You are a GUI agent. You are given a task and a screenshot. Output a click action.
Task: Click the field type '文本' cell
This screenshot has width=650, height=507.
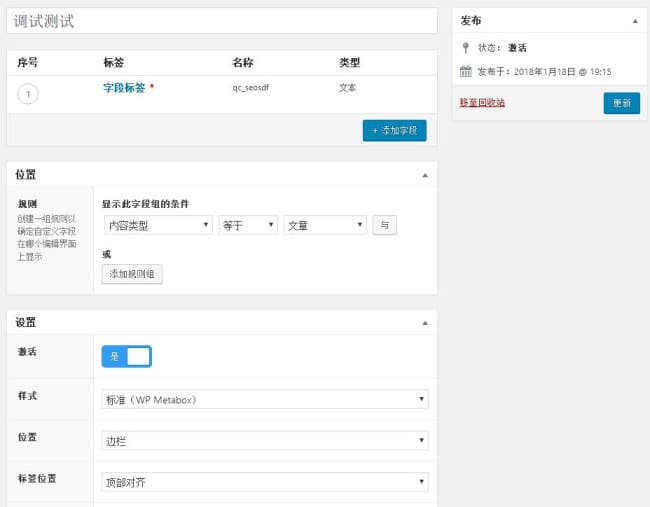pos(347,87)
